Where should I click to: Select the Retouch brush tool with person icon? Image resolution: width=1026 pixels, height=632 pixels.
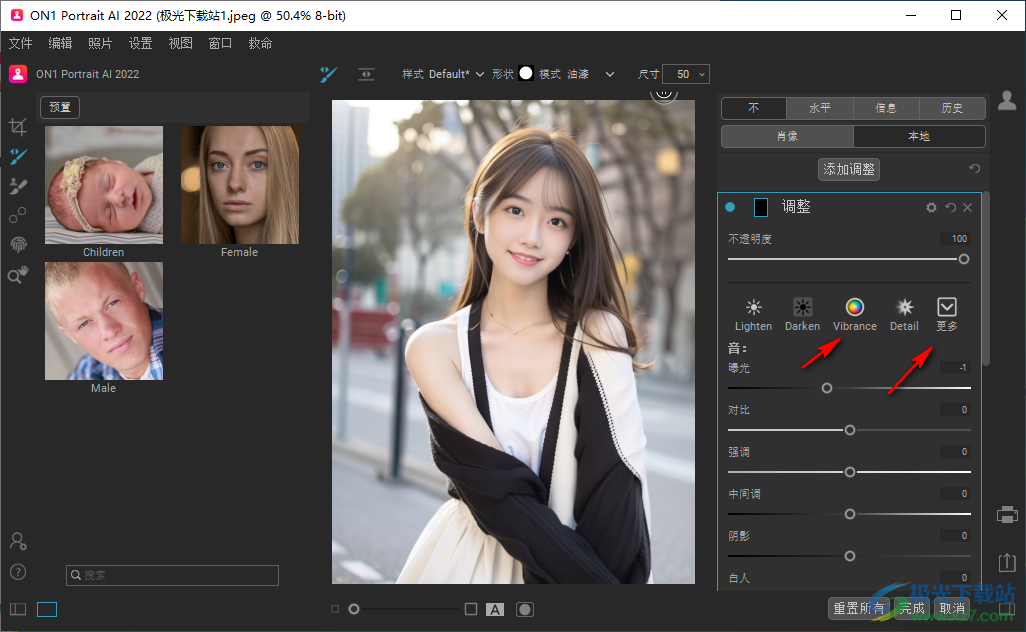pyautogui.click(x=18, y=186)
